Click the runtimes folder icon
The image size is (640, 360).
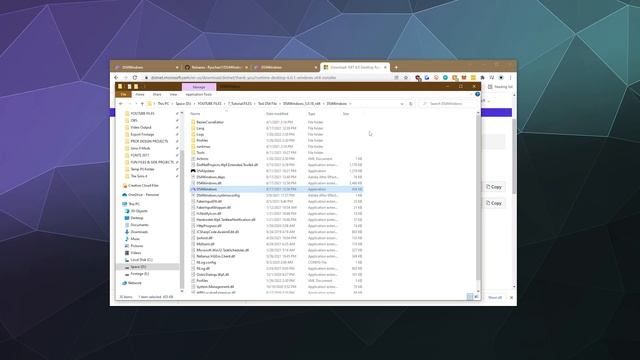(193, 147)
